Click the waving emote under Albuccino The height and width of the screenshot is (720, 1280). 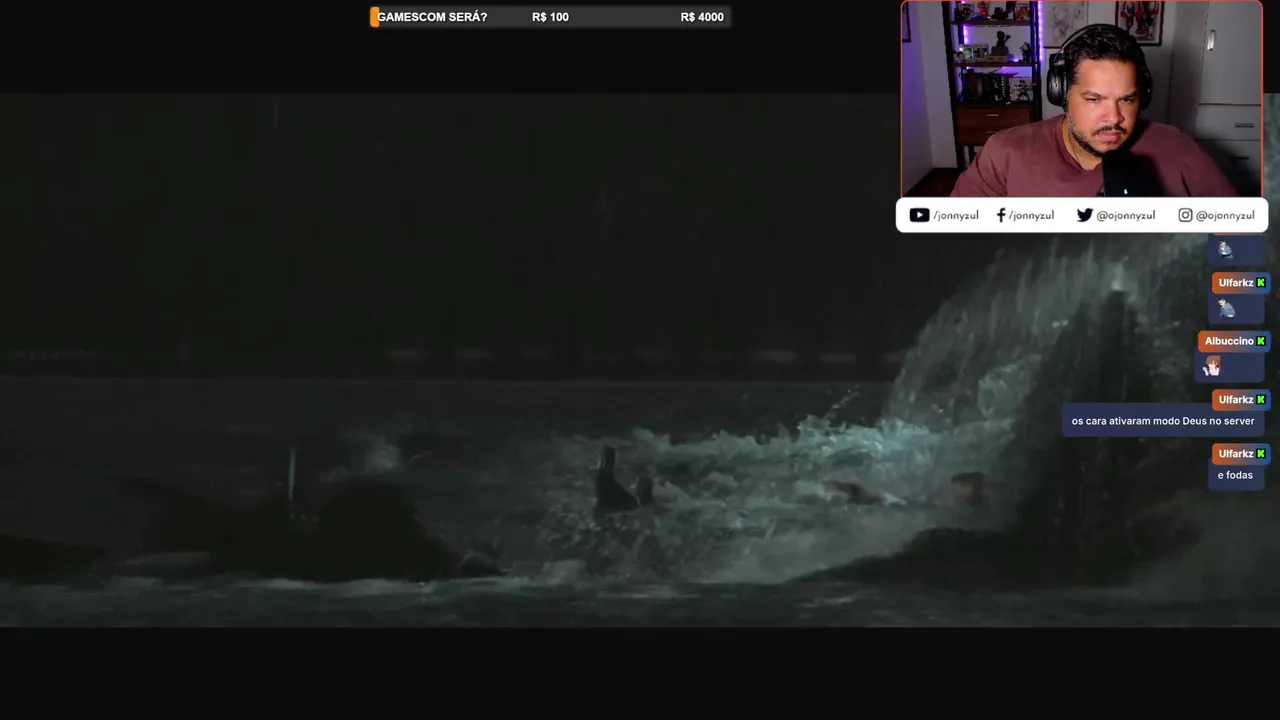pos(1212,366)
